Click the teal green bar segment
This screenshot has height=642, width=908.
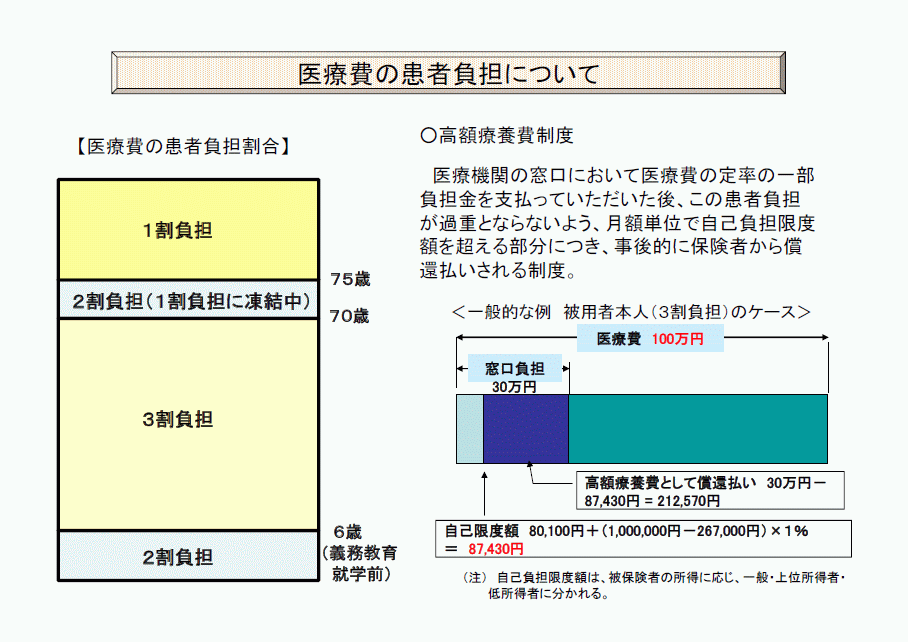(x=698, y=429)
